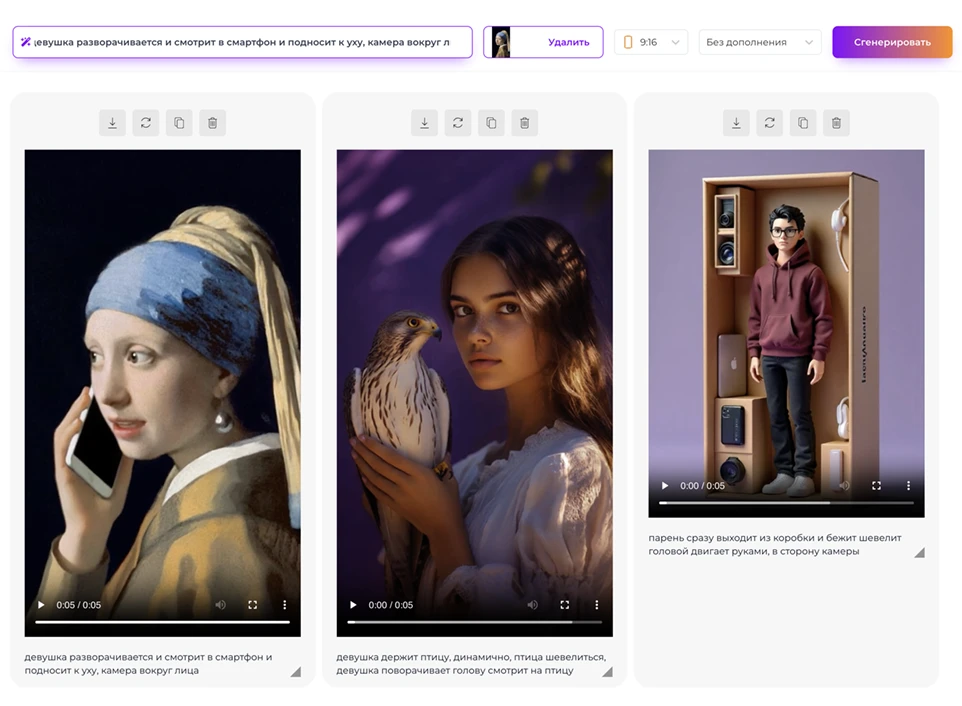Copy the girl with hawk card prompt
Image resolution: width=962 pixels, height=706 pixels.
(x=491, y=123)
